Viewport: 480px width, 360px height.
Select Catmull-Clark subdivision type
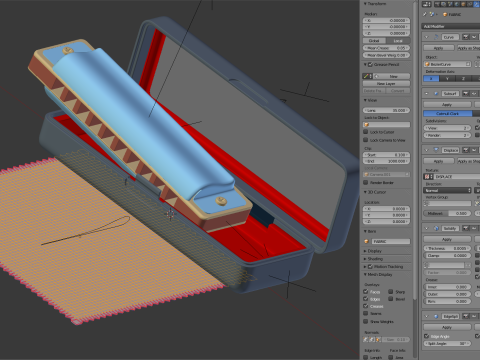(x=448, y=114)
